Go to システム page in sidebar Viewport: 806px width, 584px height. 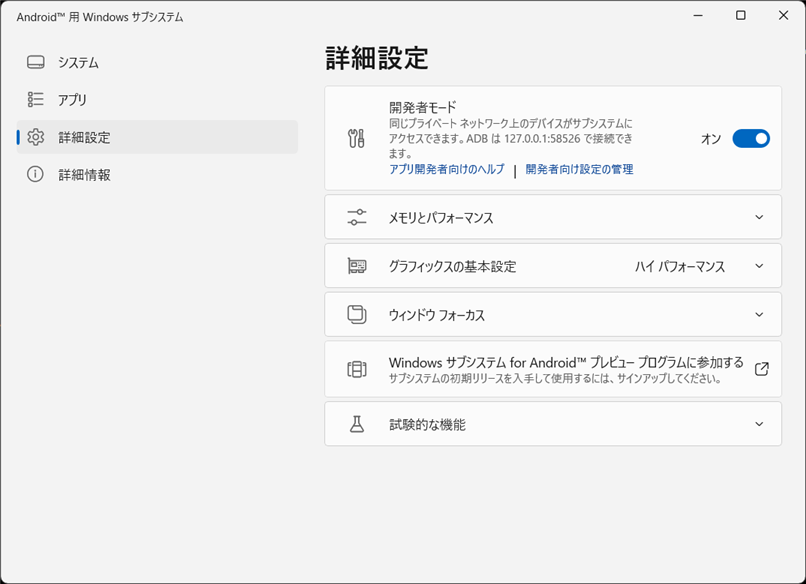click(x=157, y=62)
